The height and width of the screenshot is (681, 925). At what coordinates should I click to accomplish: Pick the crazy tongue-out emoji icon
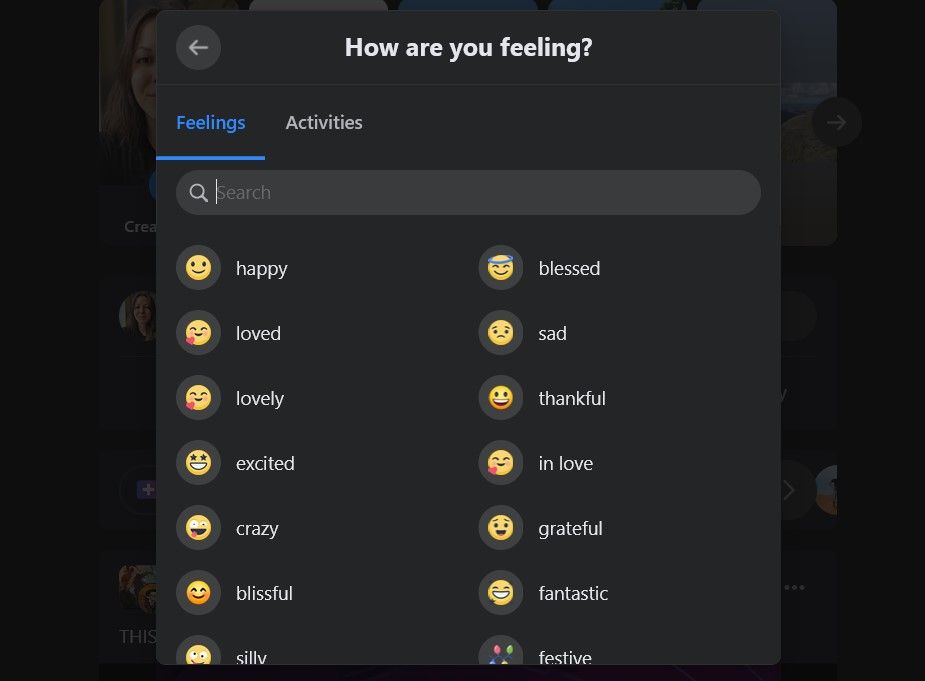click(x=198, y=528)
